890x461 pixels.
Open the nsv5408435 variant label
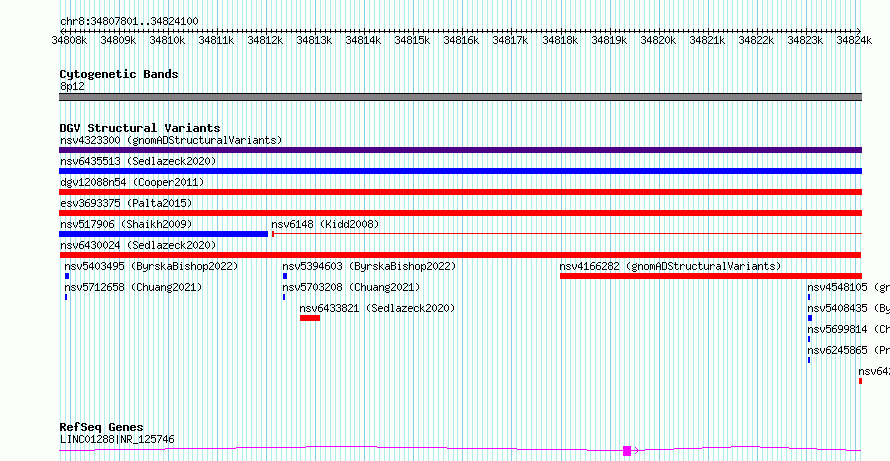pos(849,308)
